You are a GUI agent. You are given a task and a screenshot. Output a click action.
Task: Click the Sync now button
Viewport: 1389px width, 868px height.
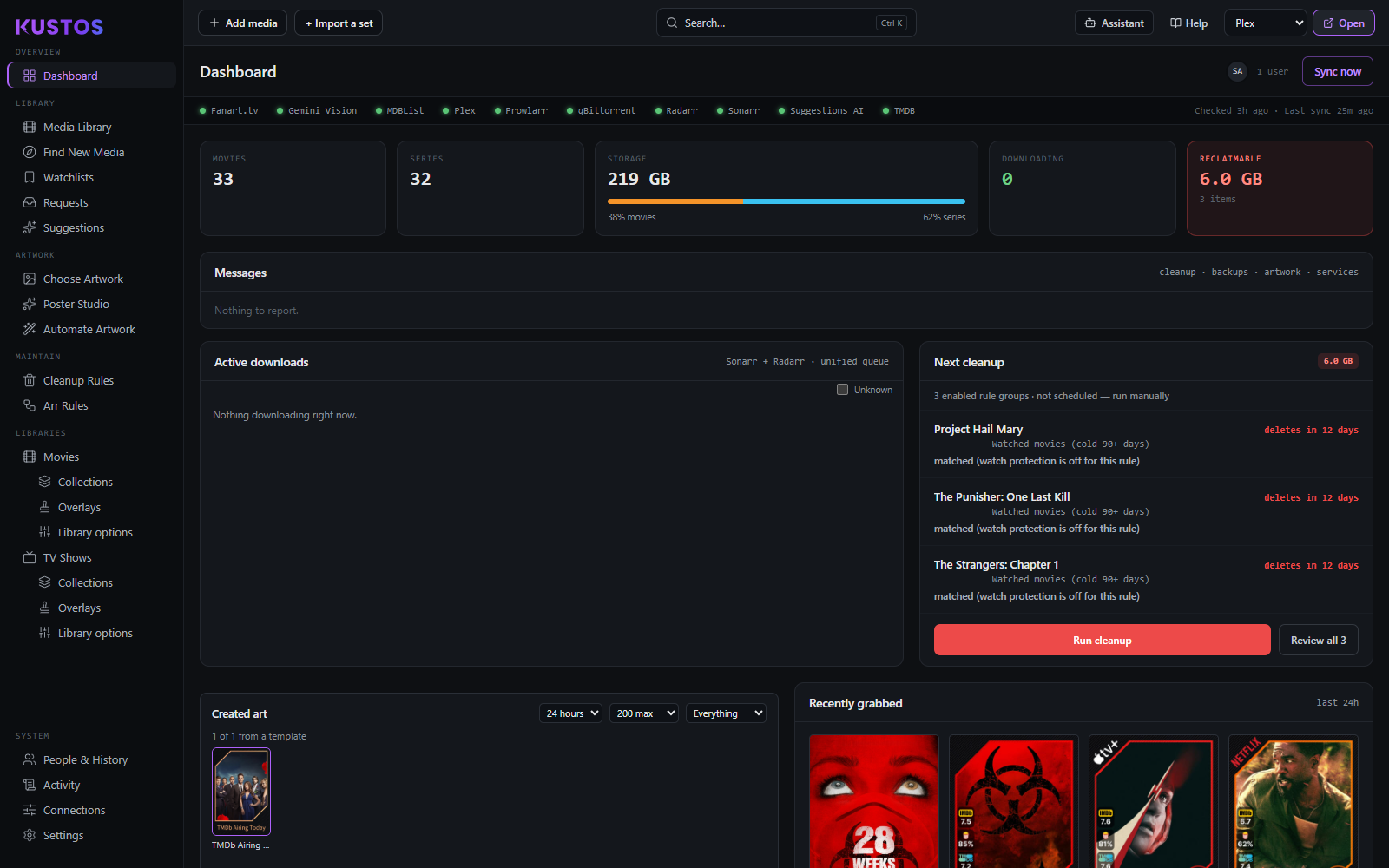[1337, 72]
